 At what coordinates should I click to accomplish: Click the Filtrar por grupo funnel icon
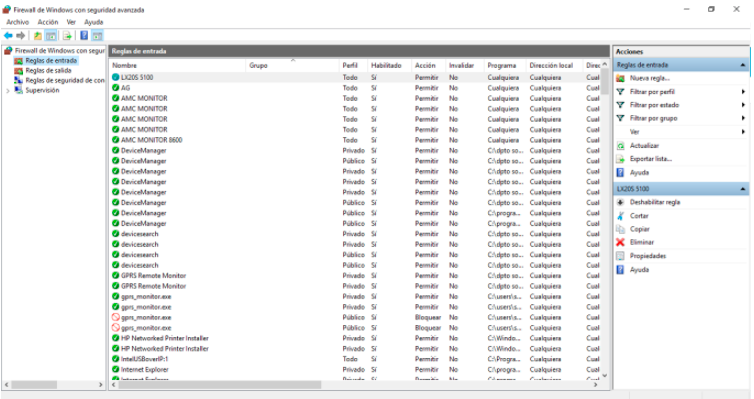pos(621,118)
